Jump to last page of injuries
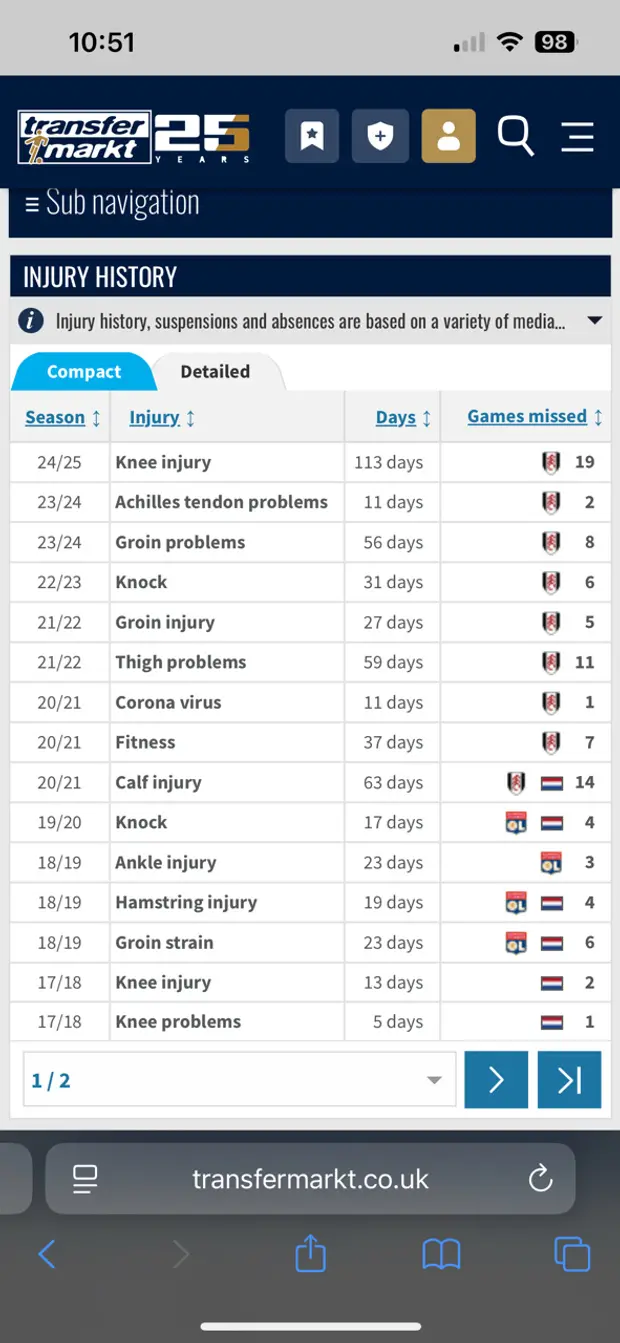This screenshot has height=1343, width=620. pyautogui.click(x=569, y=1080)
